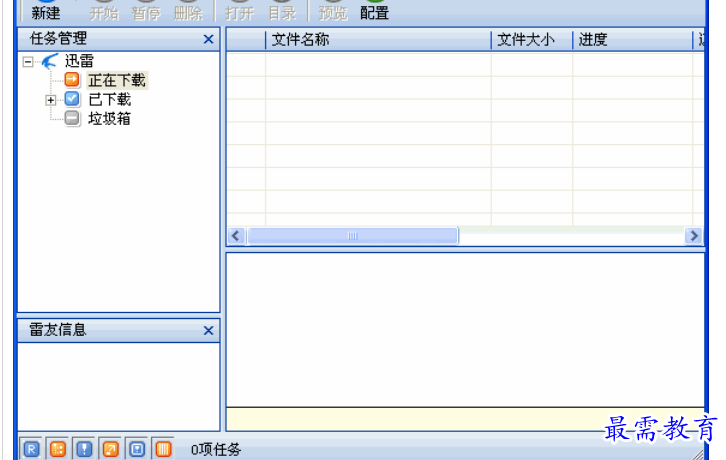Click the 任务管理 panel title

(x=58, y=38)
